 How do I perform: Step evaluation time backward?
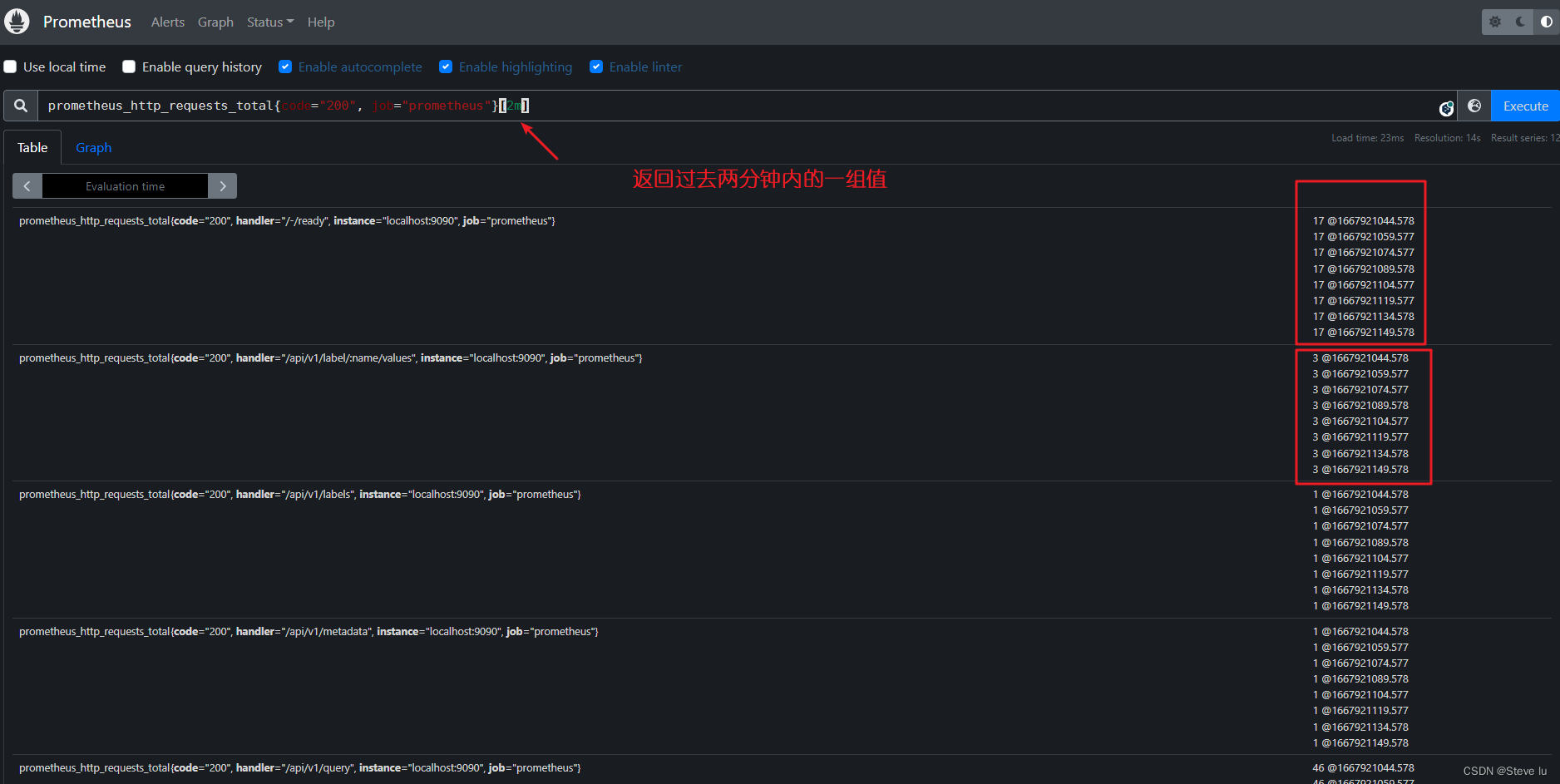(x=27, y=186)
